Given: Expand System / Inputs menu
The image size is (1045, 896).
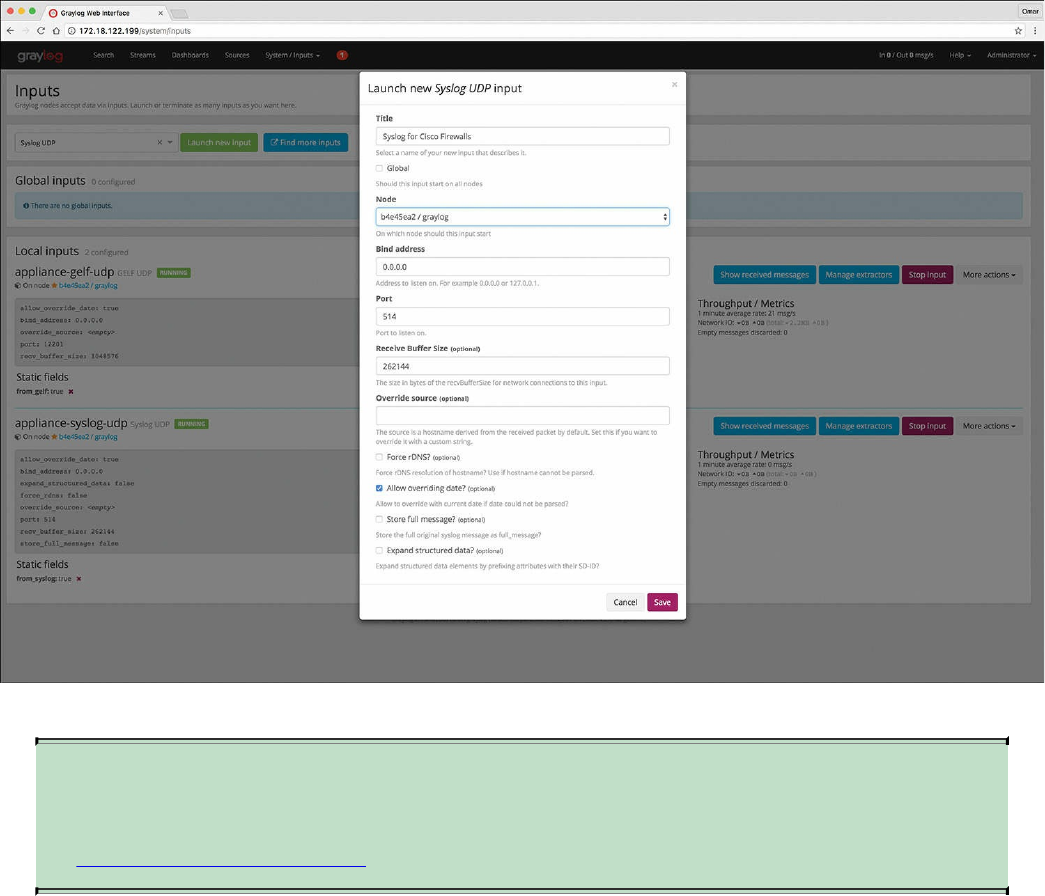Looking at the screenshot, I should [x=293, y=55].
